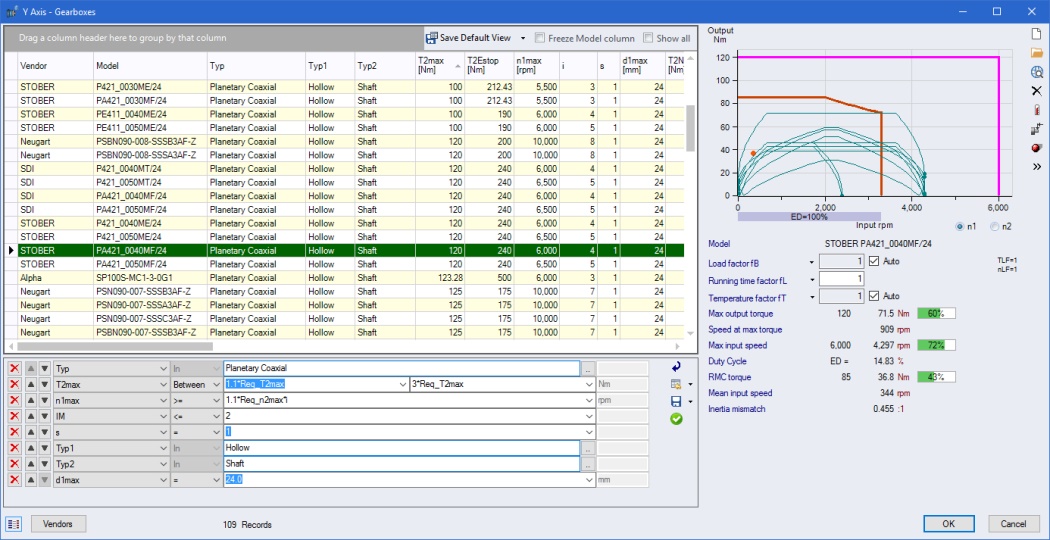1050x540 pixels.
Task: Toggle the Show all checkbox
Action: (x=648, y=39)
